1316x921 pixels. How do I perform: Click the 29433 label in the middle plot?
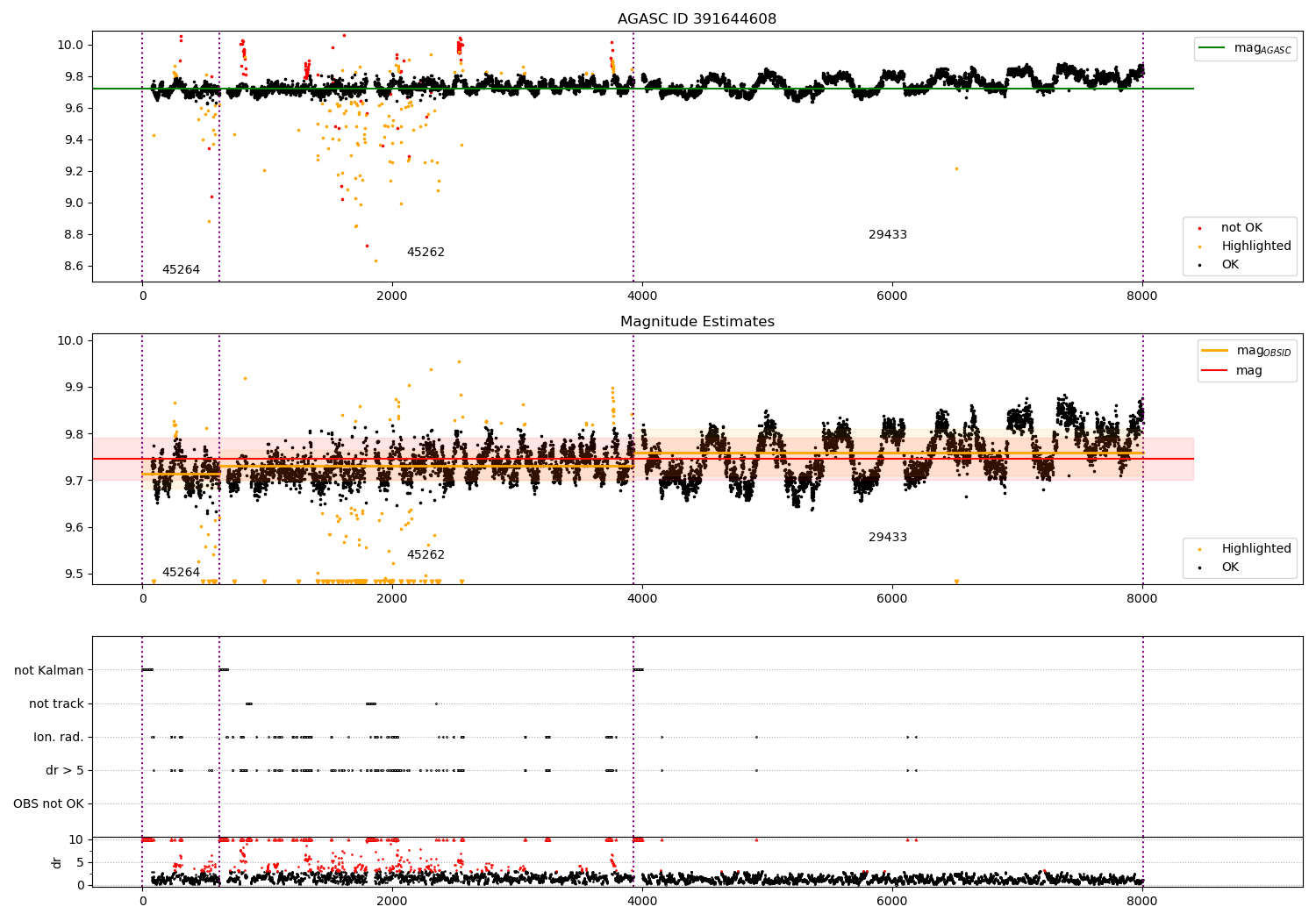[888, 538]
